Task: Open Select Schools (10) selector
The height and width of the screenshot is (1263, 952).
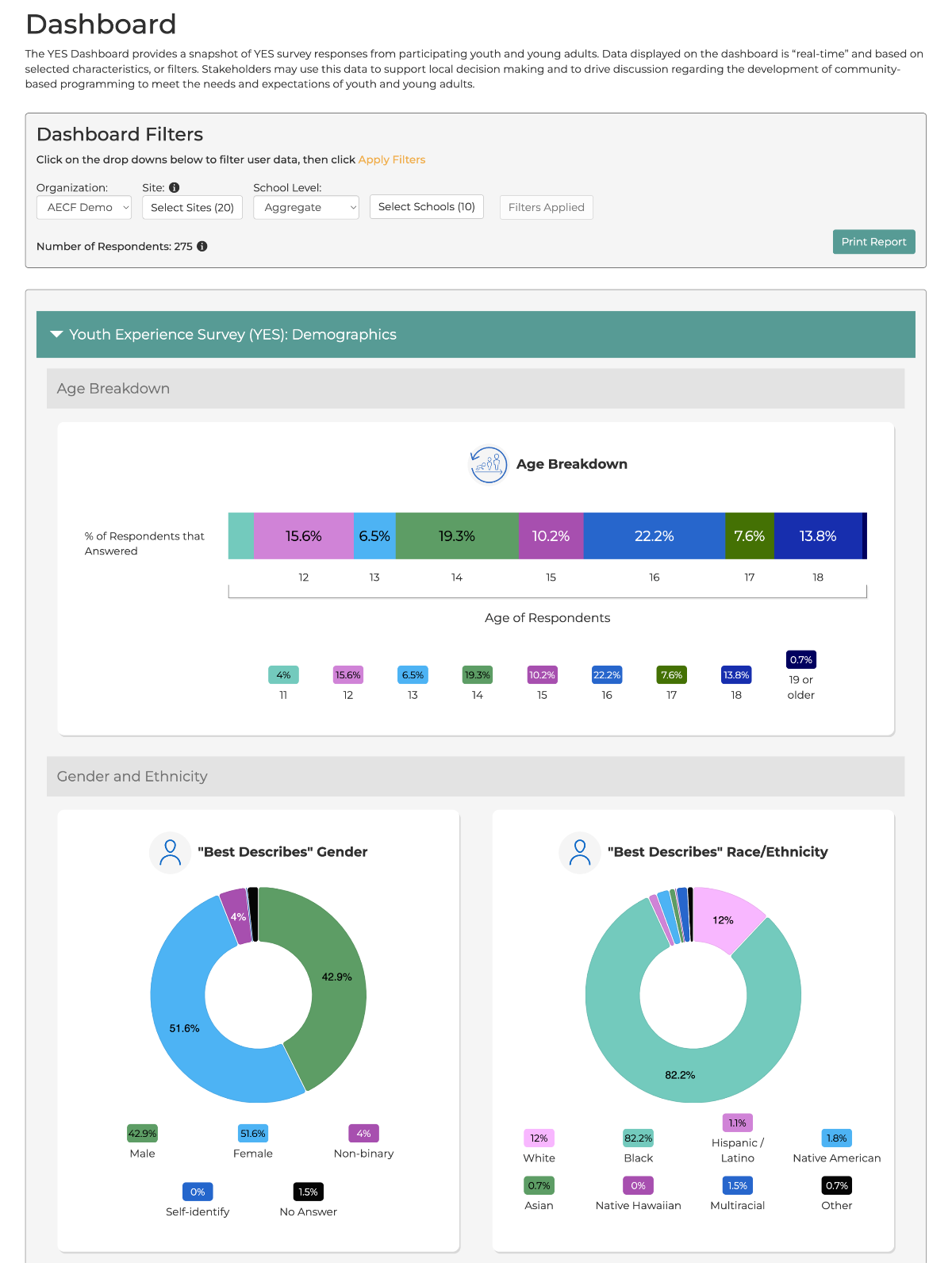Action: [x=426, y=207]
